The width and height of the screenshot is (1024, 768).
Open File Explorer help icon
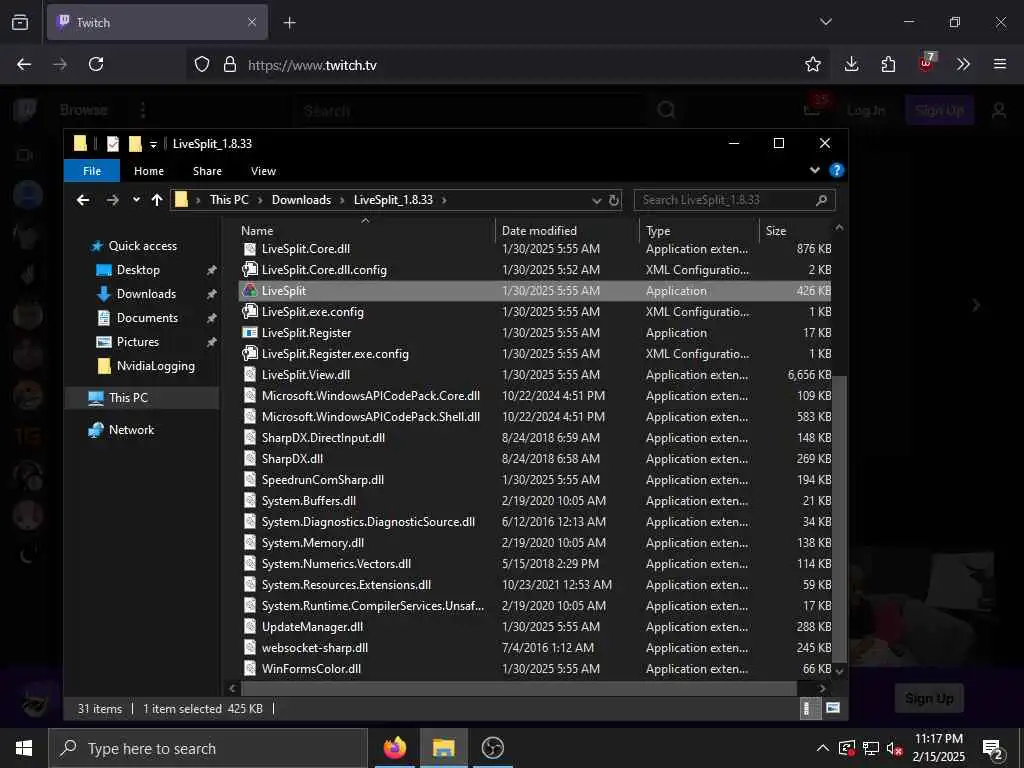[x=836, y=170]
